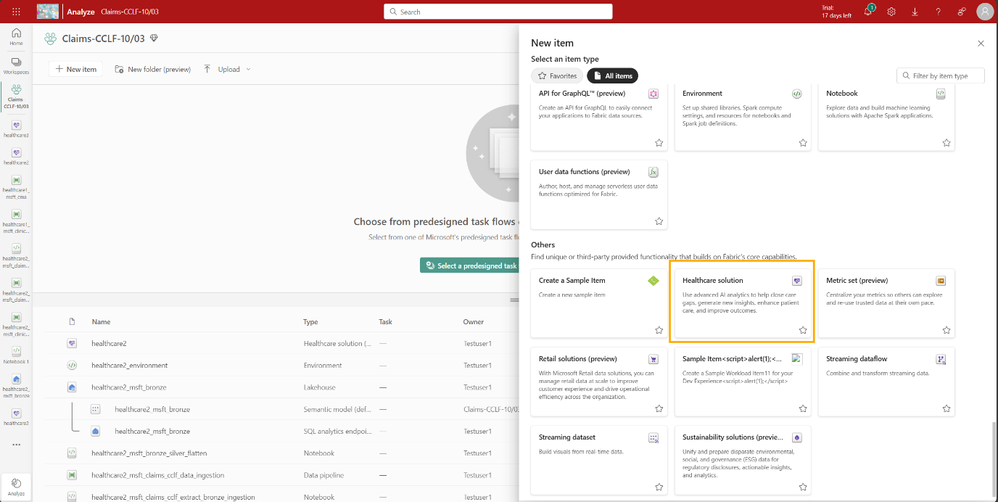Open healthcare2_environment in list
This screenshot has width=998, height=502.
pos(129,365)
